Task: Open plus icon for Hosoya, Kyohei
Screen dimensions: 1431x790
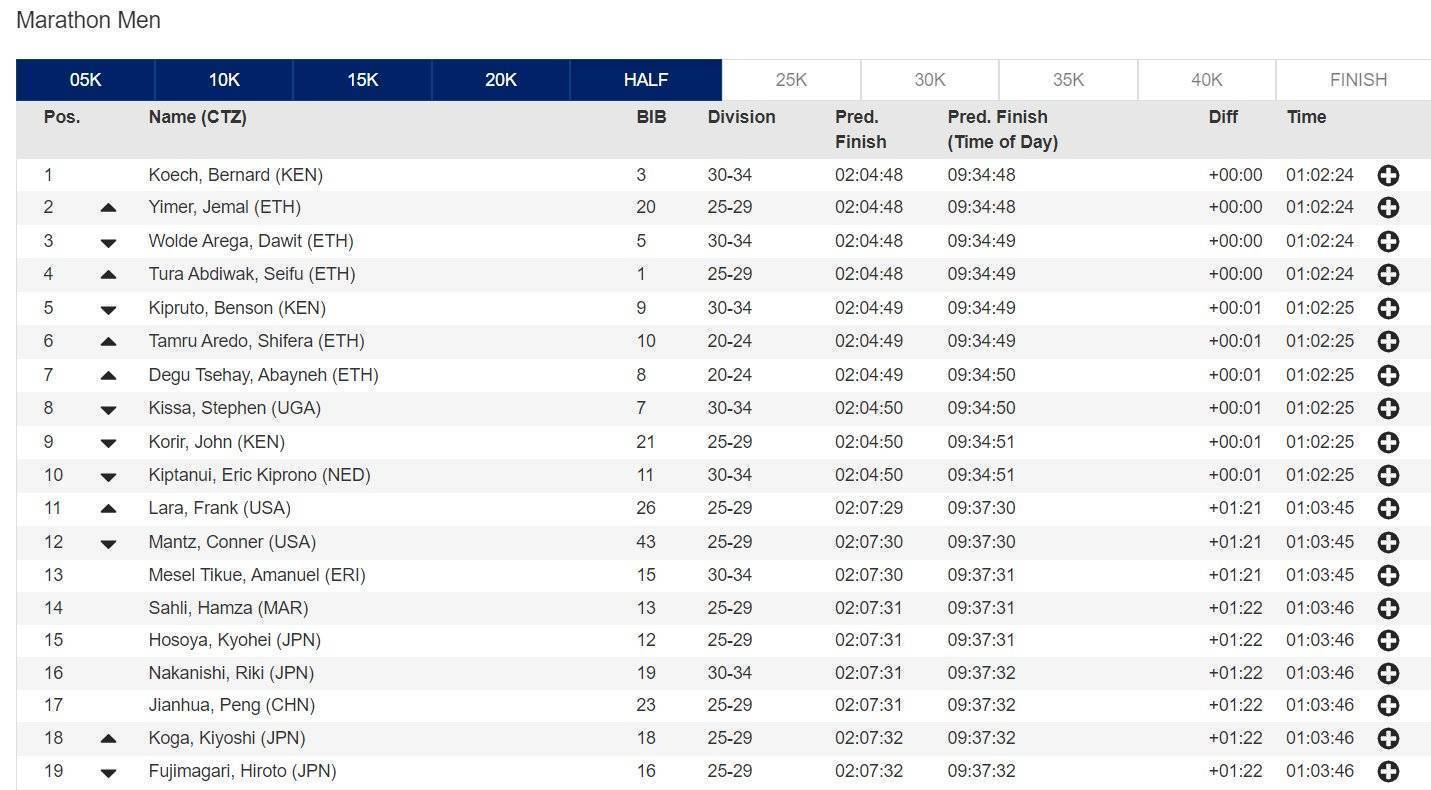Action: pyautogui.click(x=1388, y=640)
